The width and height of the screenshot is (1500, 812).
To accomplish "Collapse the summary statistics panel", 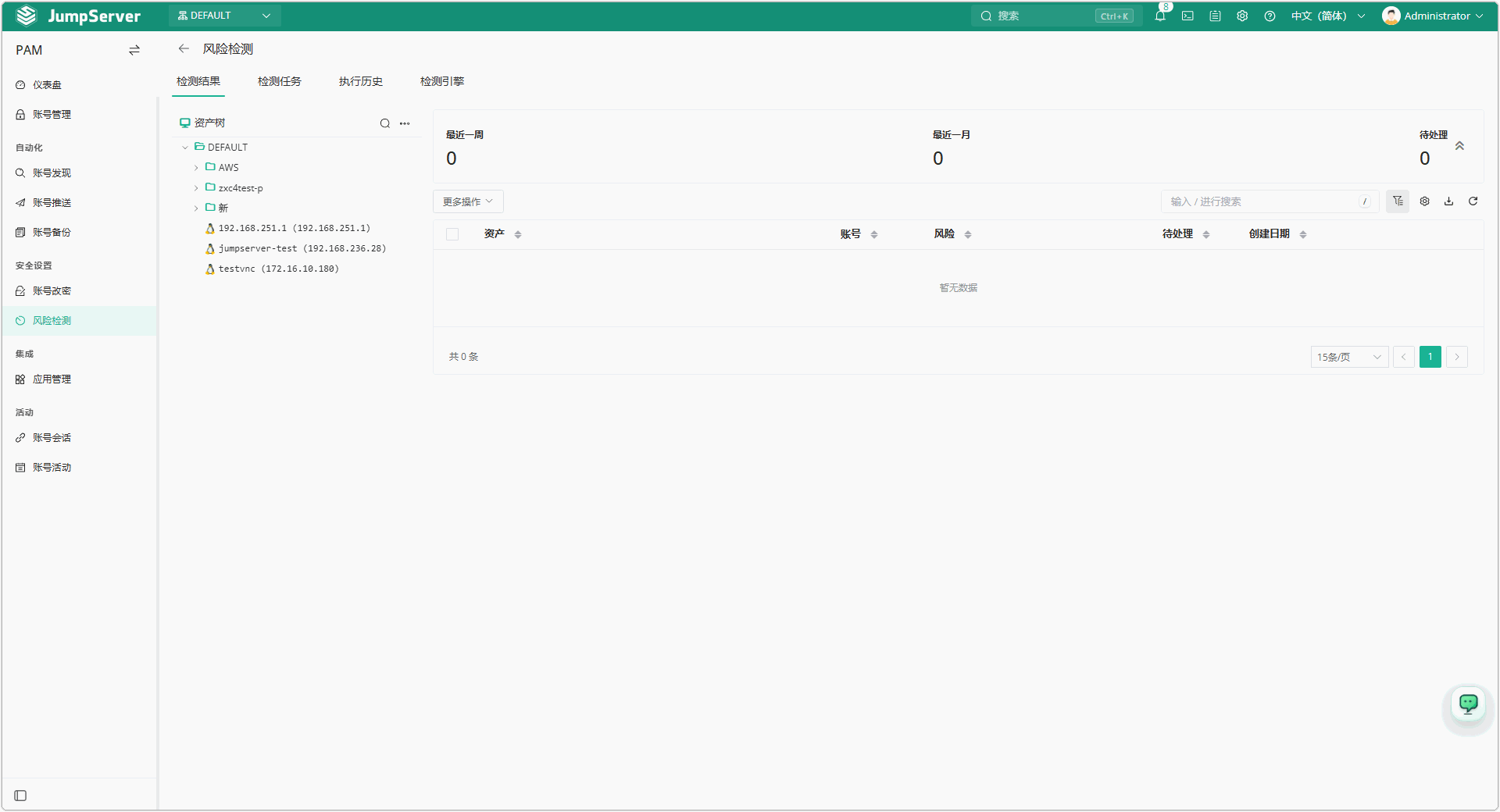I will (x=1459, y=147).
